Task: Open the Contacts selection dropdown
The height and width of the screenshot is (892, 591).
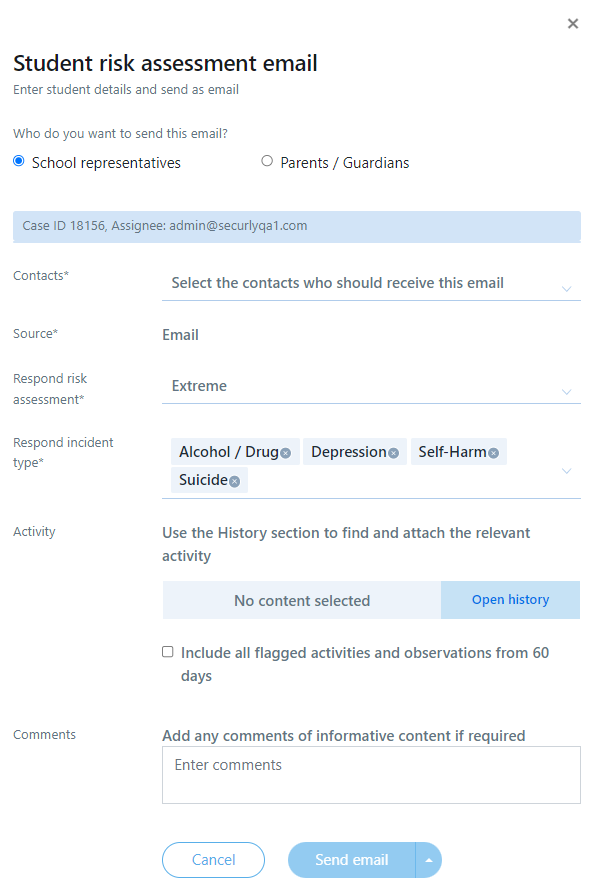Action: coord(371,283)
